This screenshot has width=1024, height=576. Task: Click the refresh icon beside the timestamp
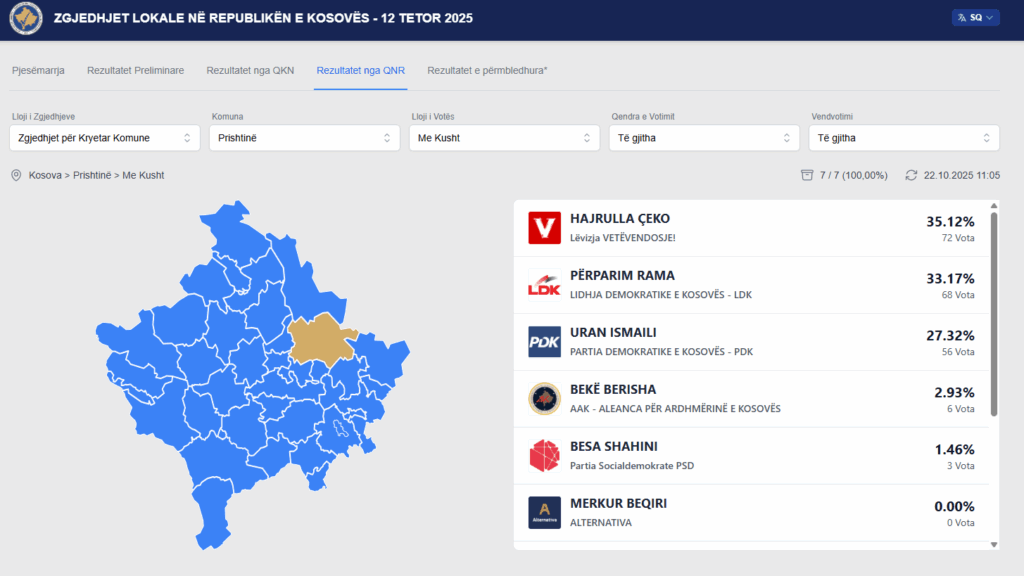911,175
